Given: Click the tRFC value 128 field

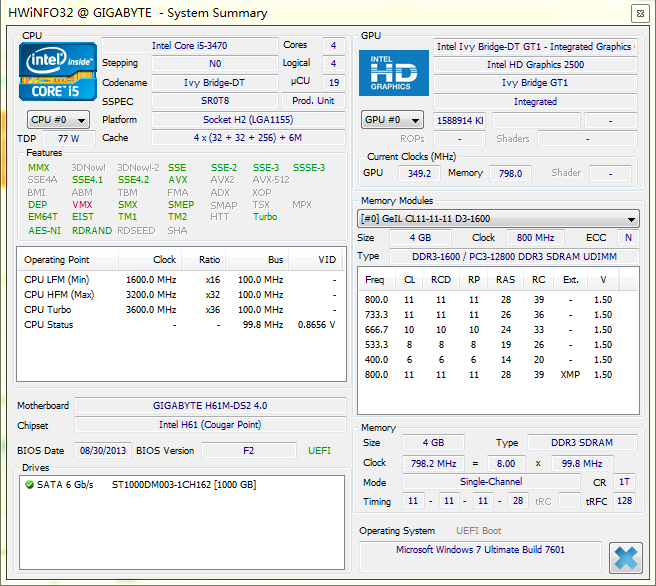Looking at the screenshot, I should click(x=624, y=501).
